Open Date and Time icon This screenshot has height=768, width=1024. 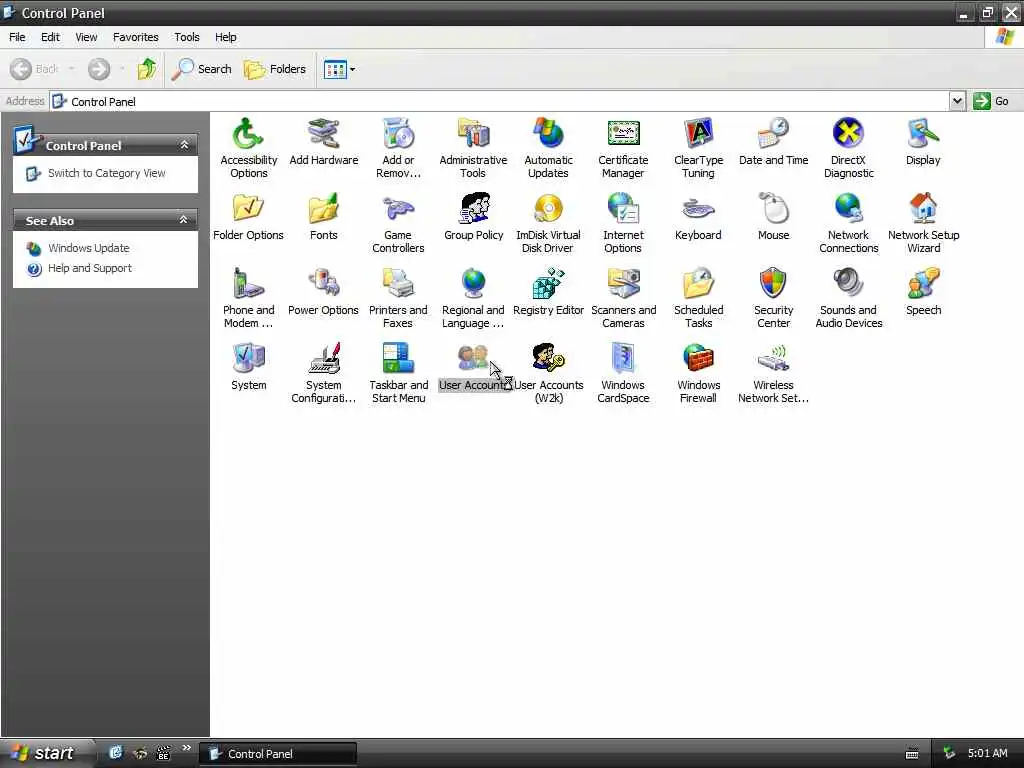point(773,134)
